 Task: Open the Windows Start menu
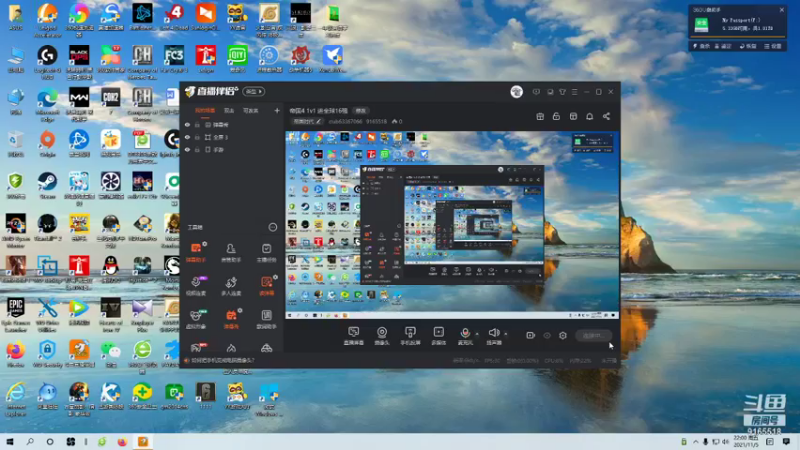pyautogui.click(x=10, y=442)
